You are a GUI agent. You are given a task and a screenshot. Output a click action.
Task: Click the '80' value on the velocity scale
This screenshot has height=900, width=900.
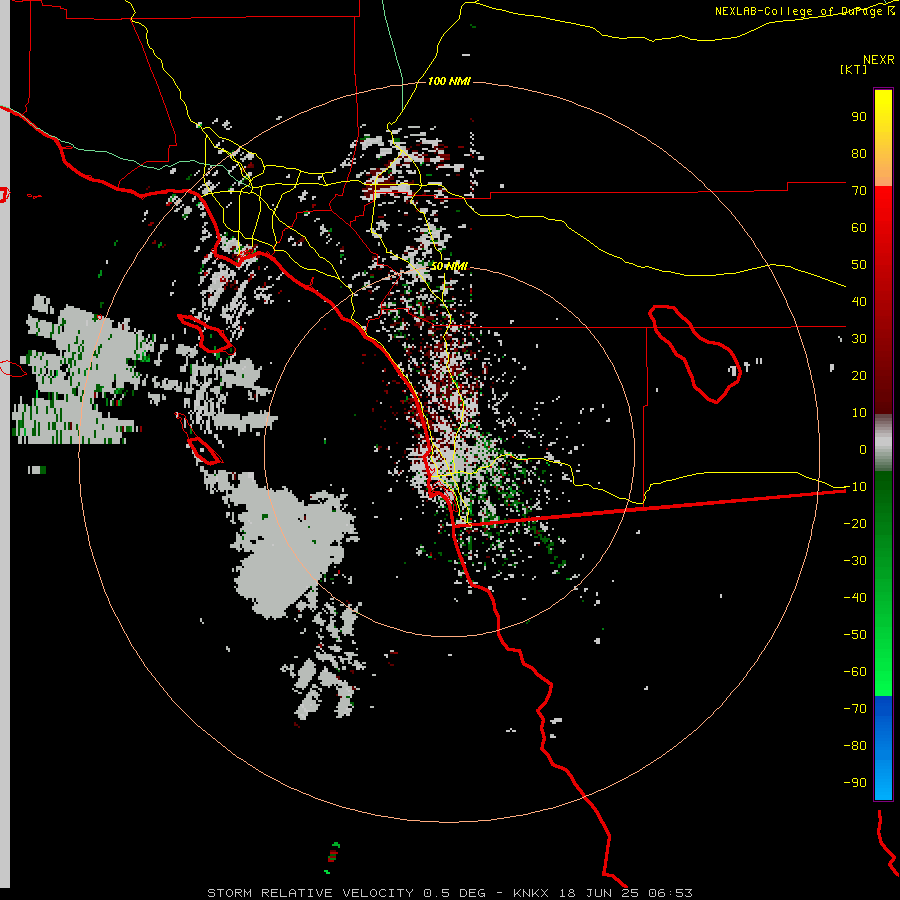click(859, 153)
